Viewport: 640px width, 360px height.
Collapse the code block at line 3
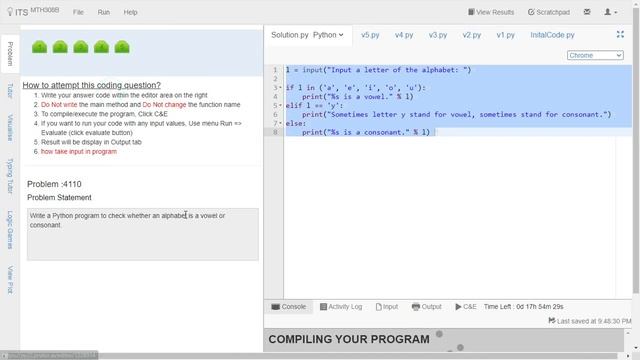tap(280, 88)
